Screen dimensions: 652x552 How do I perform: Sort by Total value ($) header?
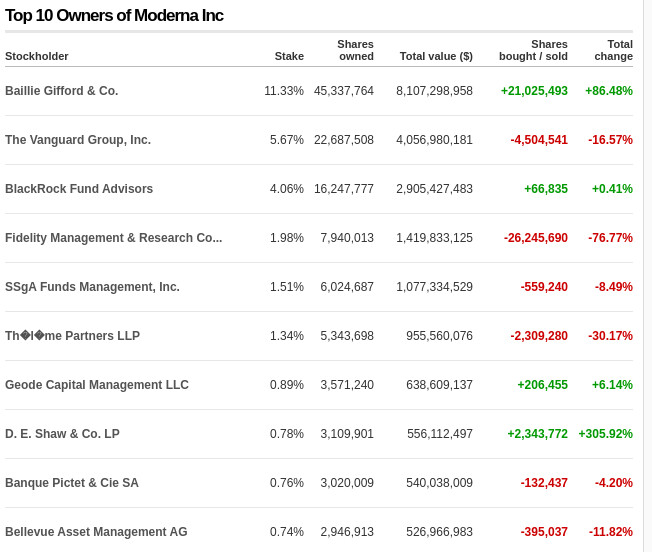436,56
